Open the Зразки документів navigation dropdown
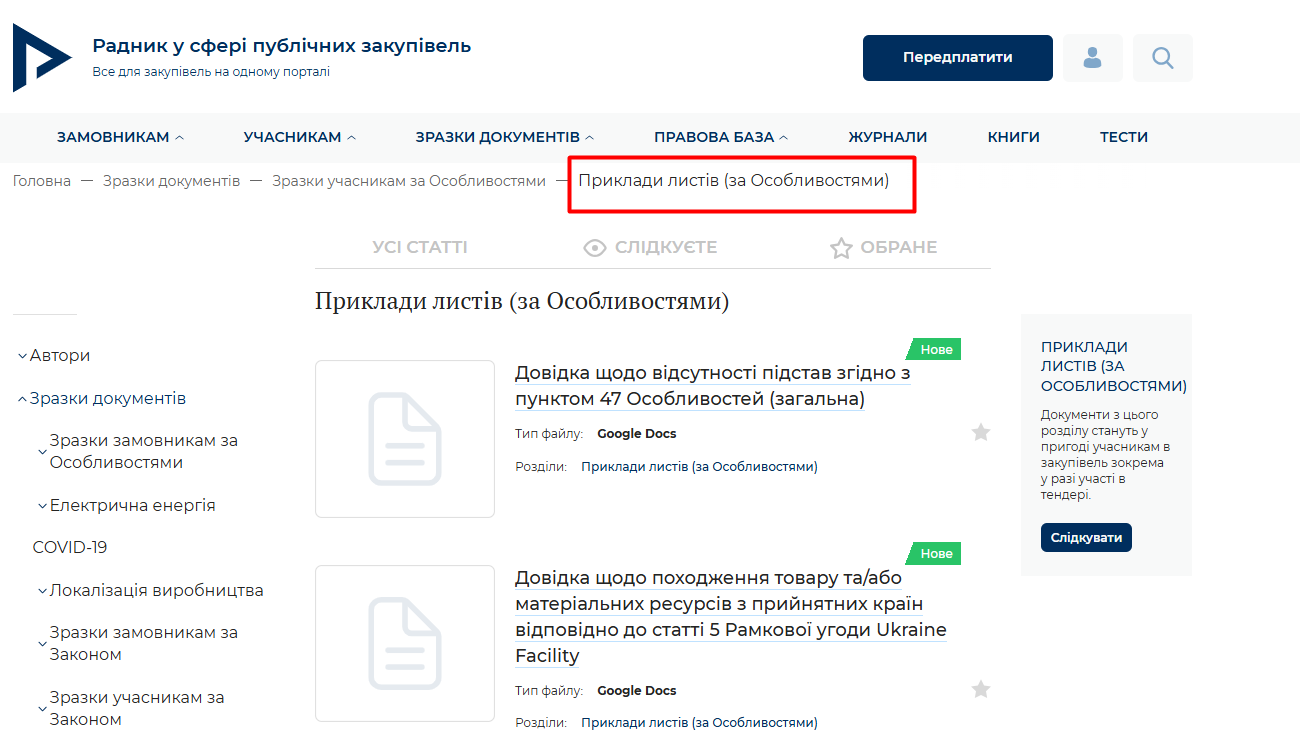This screenshot has width=1300, height=734. point(504,137)
